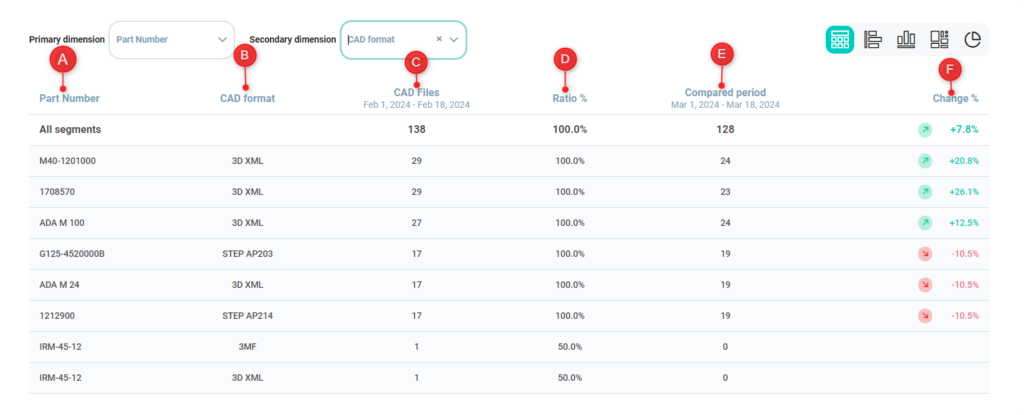This screenshot has width=1024, height=415.
Task: Select the vertical bar chart view
Action: click(906, 40)
